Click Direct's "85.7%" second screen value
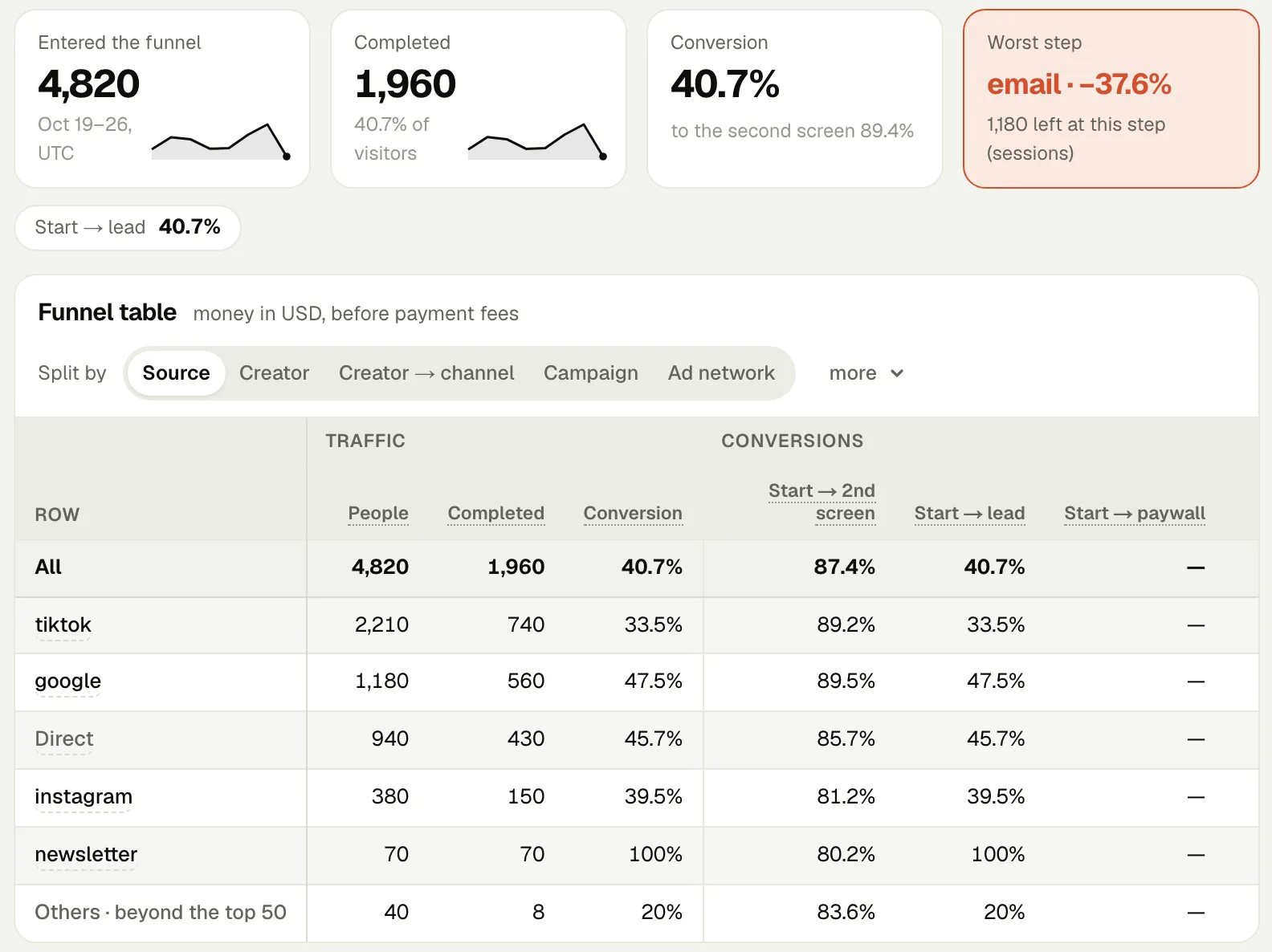The image size is (1272, 952). point(846,738)
